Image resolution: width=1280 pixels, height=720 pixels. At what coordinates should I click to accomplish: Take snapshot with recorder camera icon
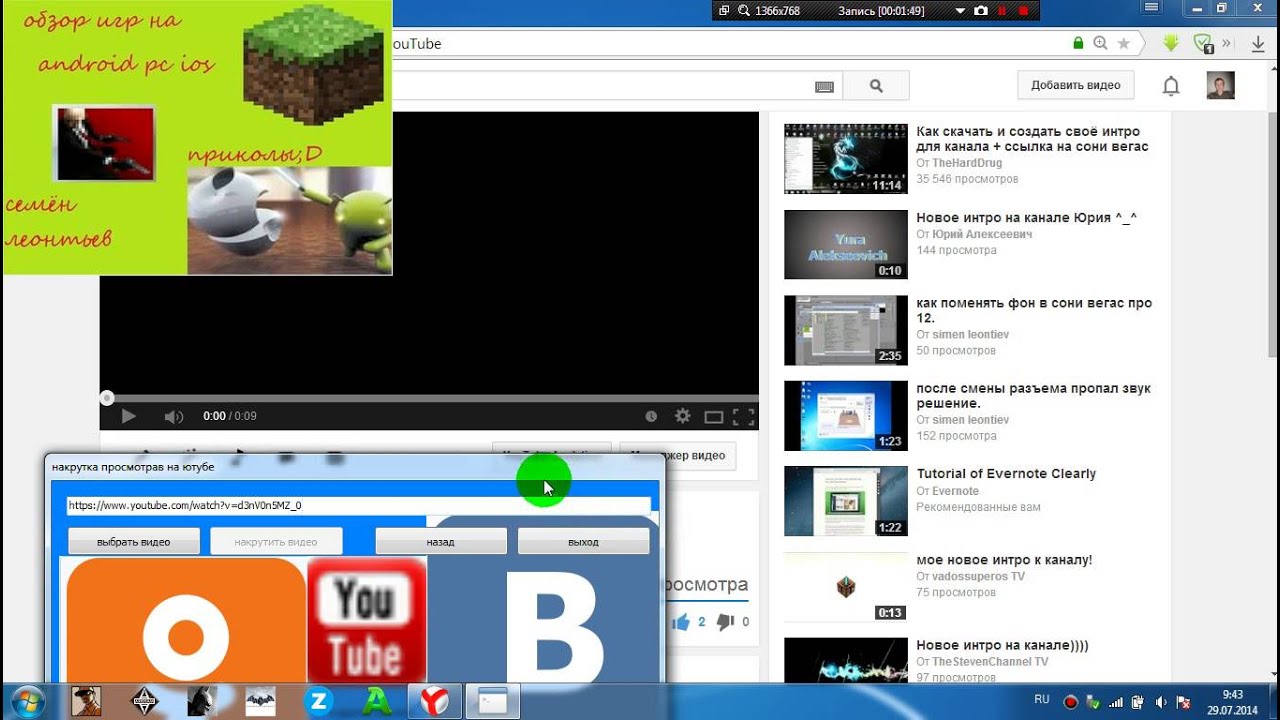981,10
